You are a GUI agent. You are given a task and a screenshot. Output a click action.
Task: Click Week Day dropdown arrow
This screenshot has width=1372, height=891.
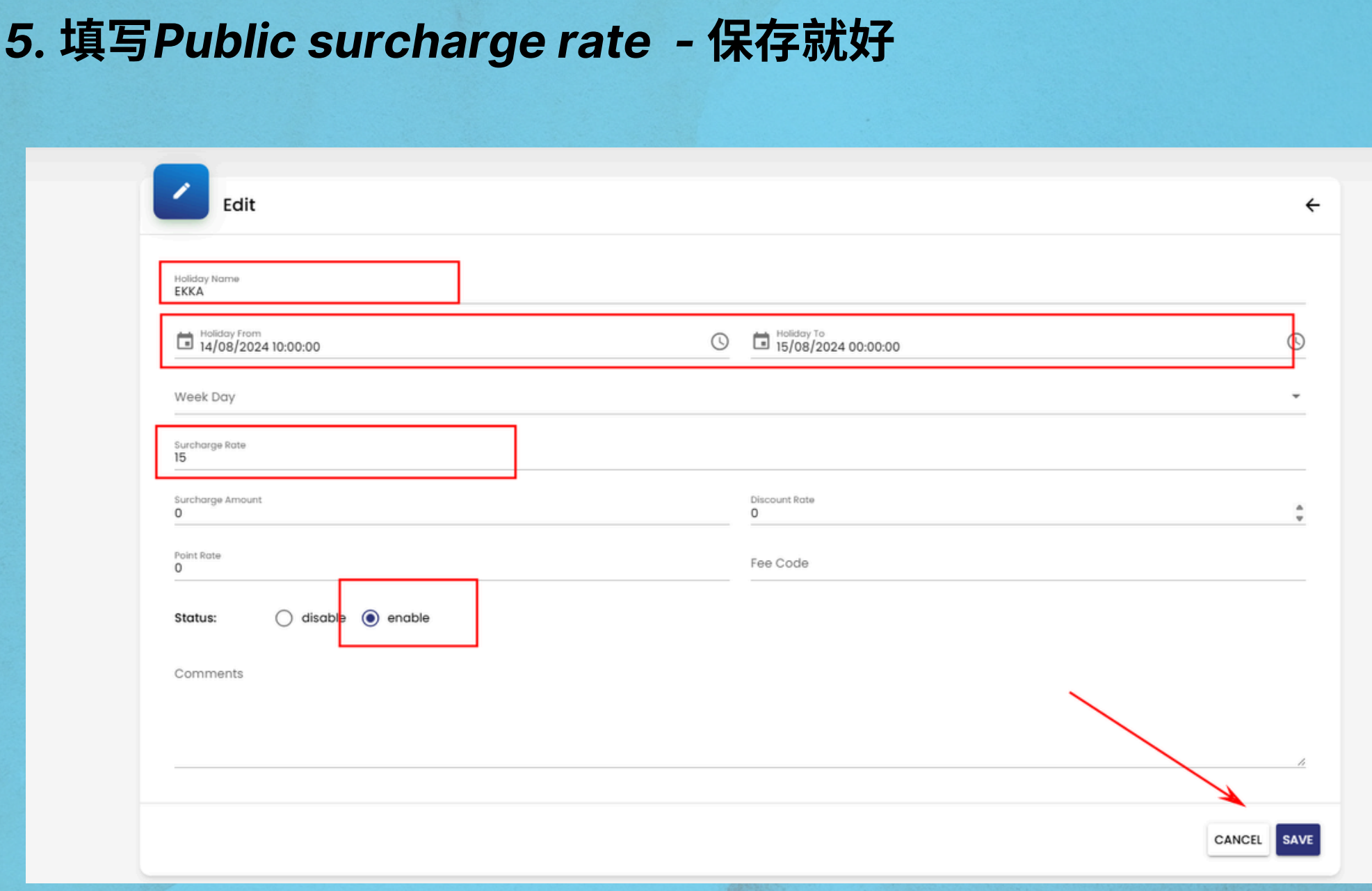click(x=1296, y=396)
